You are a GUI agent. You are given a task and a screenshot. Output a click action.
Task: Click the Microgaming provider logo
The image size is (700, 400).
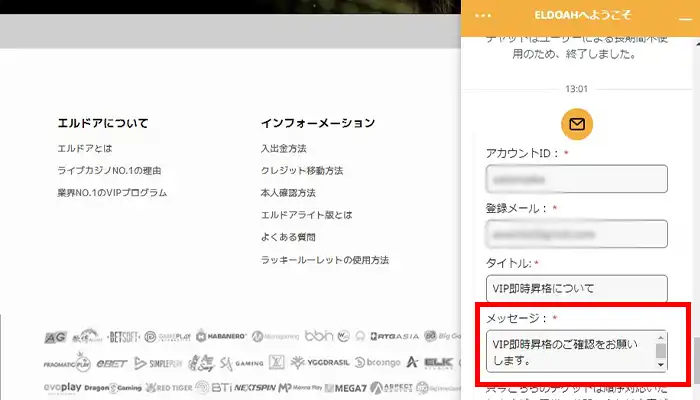[275, 336]
